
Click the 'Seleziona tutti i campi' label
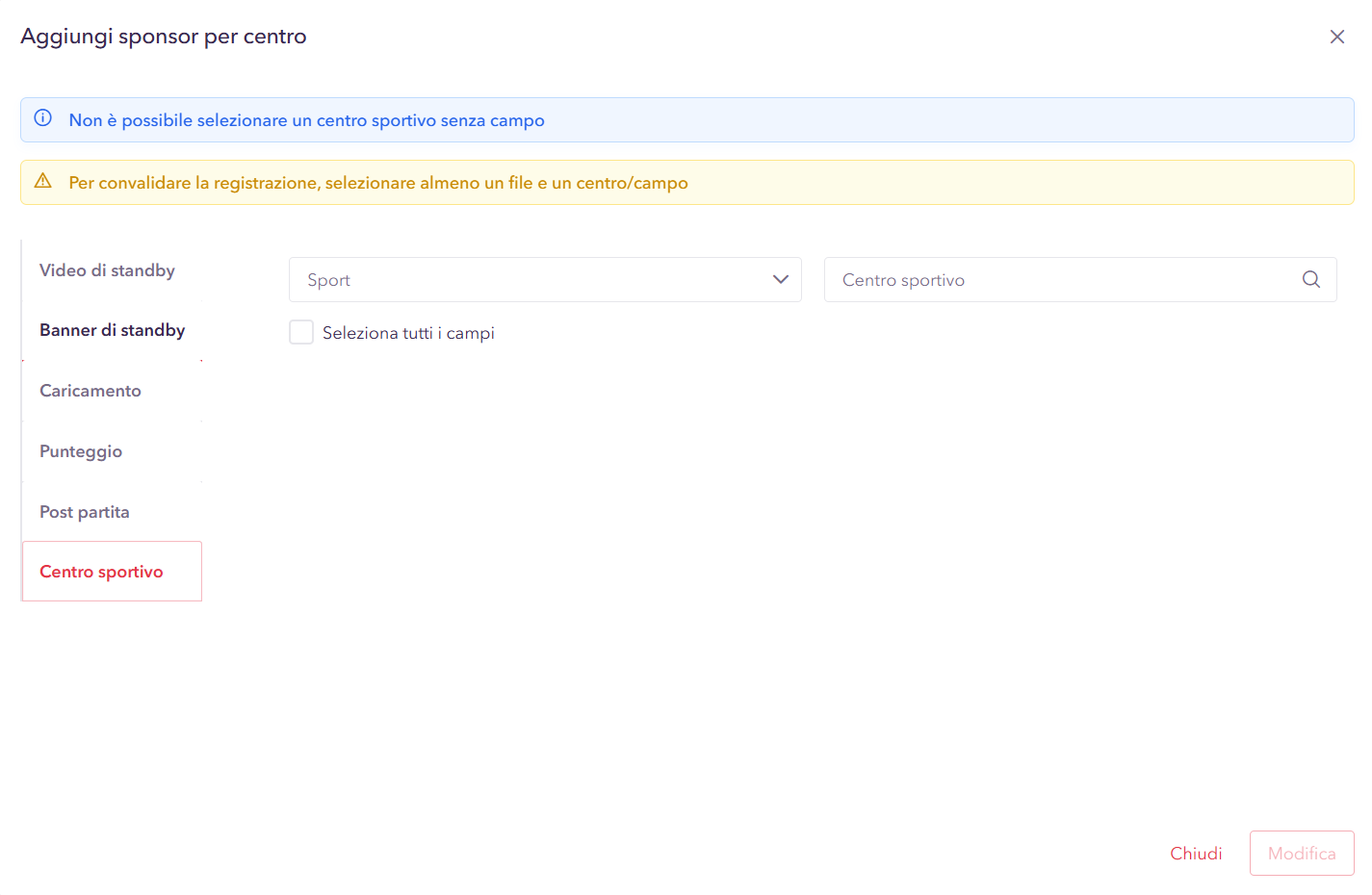tap(408, 333)
